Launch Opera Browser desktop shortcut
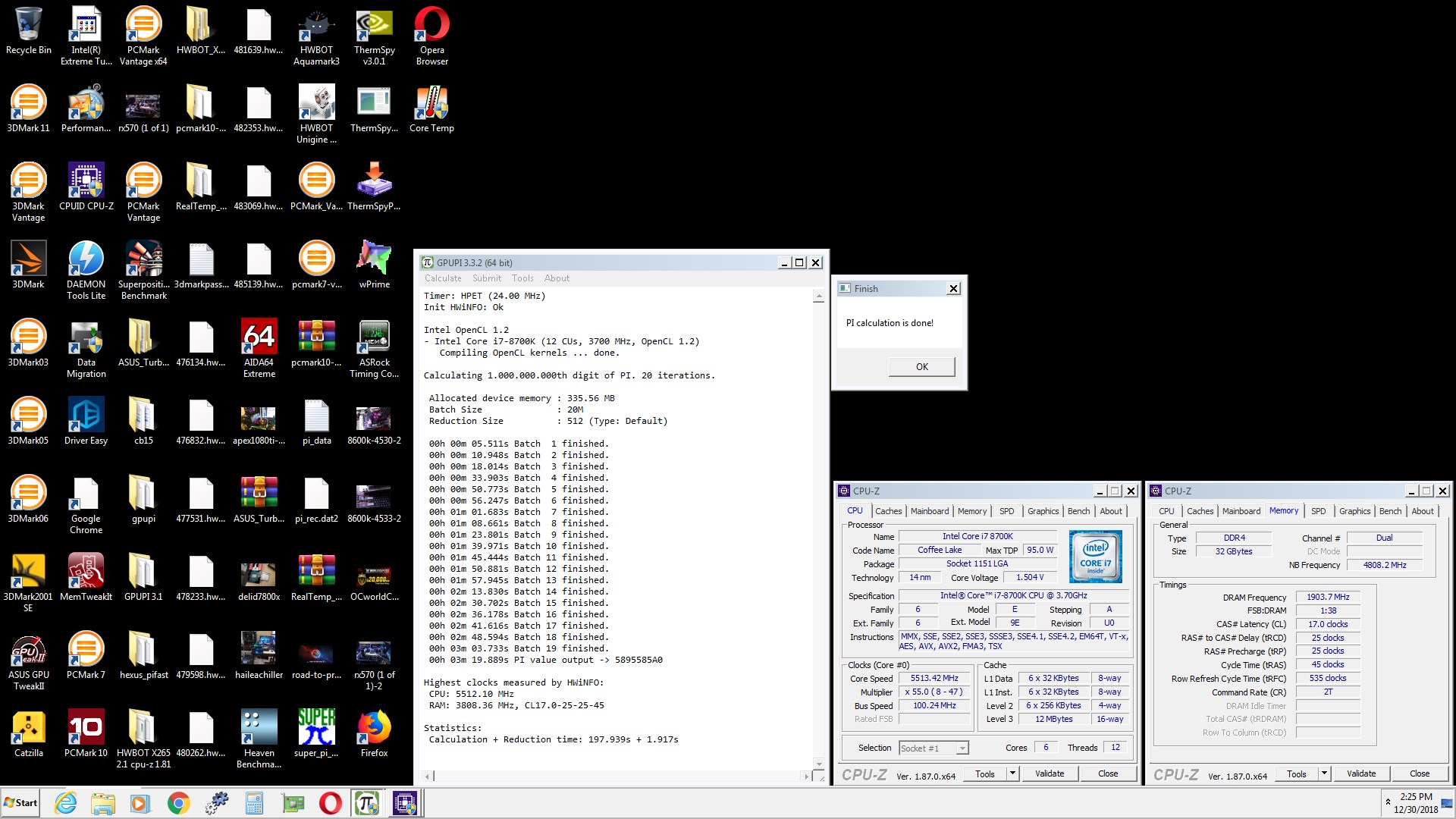 432,36
